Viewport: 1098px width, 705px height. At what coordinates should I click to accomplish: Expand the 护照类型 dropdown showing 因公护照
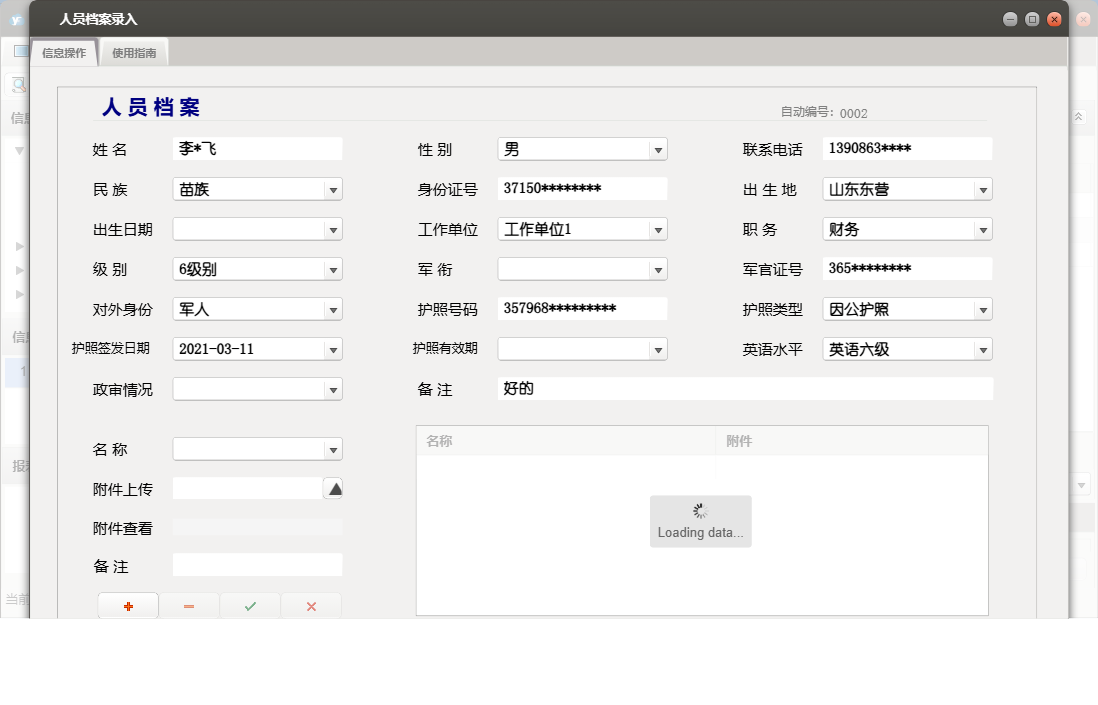[983, 310]
